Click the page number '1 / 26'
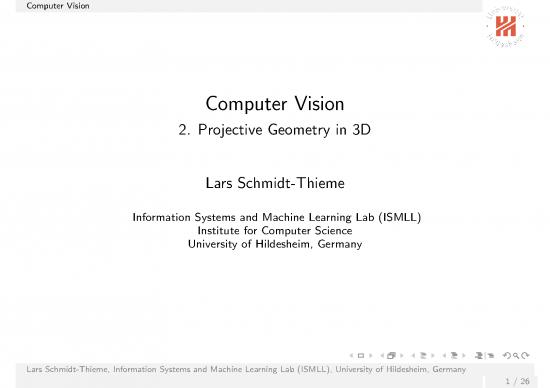Viewport: 550px width, 388px height. coord(517,381)
